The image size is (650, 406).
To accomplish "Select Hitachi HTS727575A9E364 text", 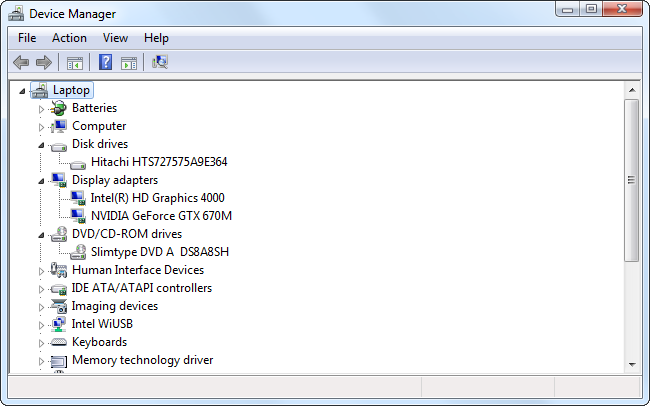I will [x=159, y=162].
